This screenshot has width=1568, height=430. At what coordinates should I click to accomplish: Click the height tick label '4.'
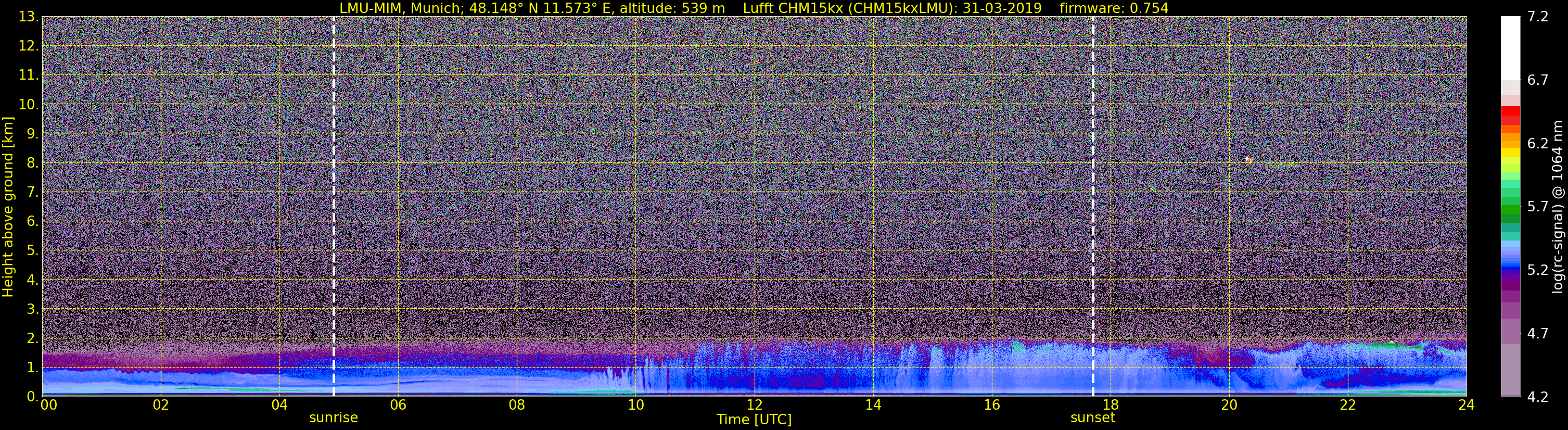(33, 280)
